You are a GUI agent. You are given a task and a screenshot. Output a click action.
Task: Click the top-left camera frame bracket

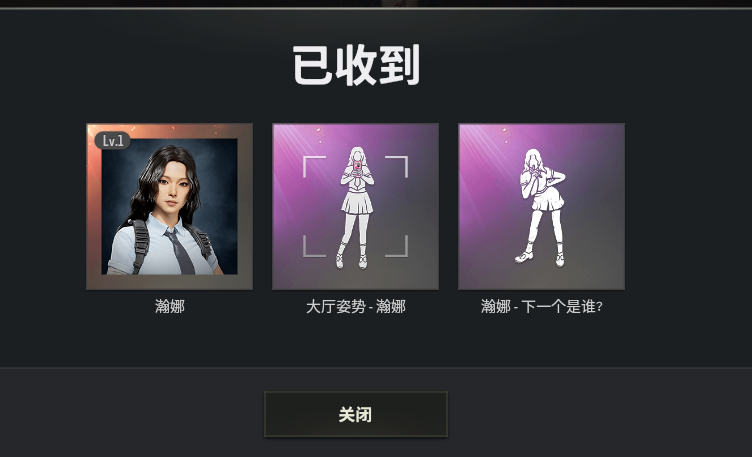point(314,166)
